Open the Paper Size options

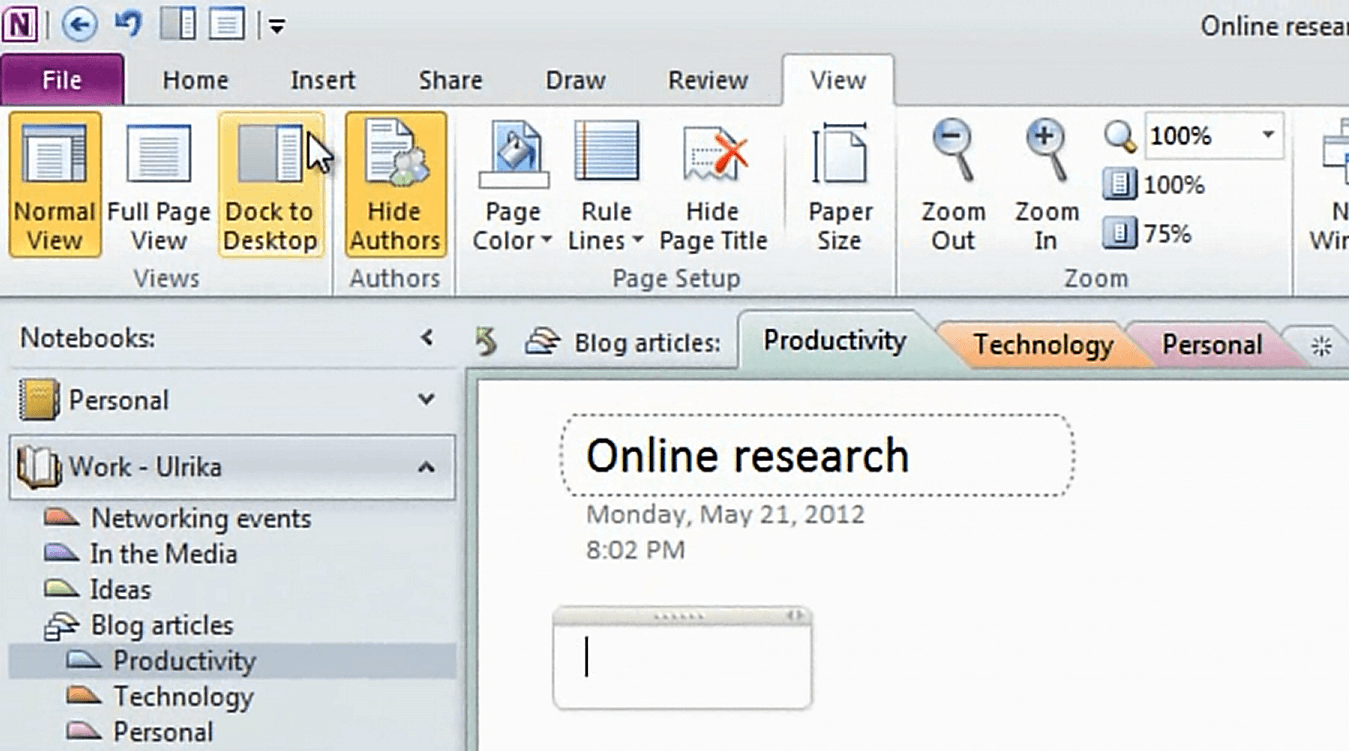click(x=840, y=180)
